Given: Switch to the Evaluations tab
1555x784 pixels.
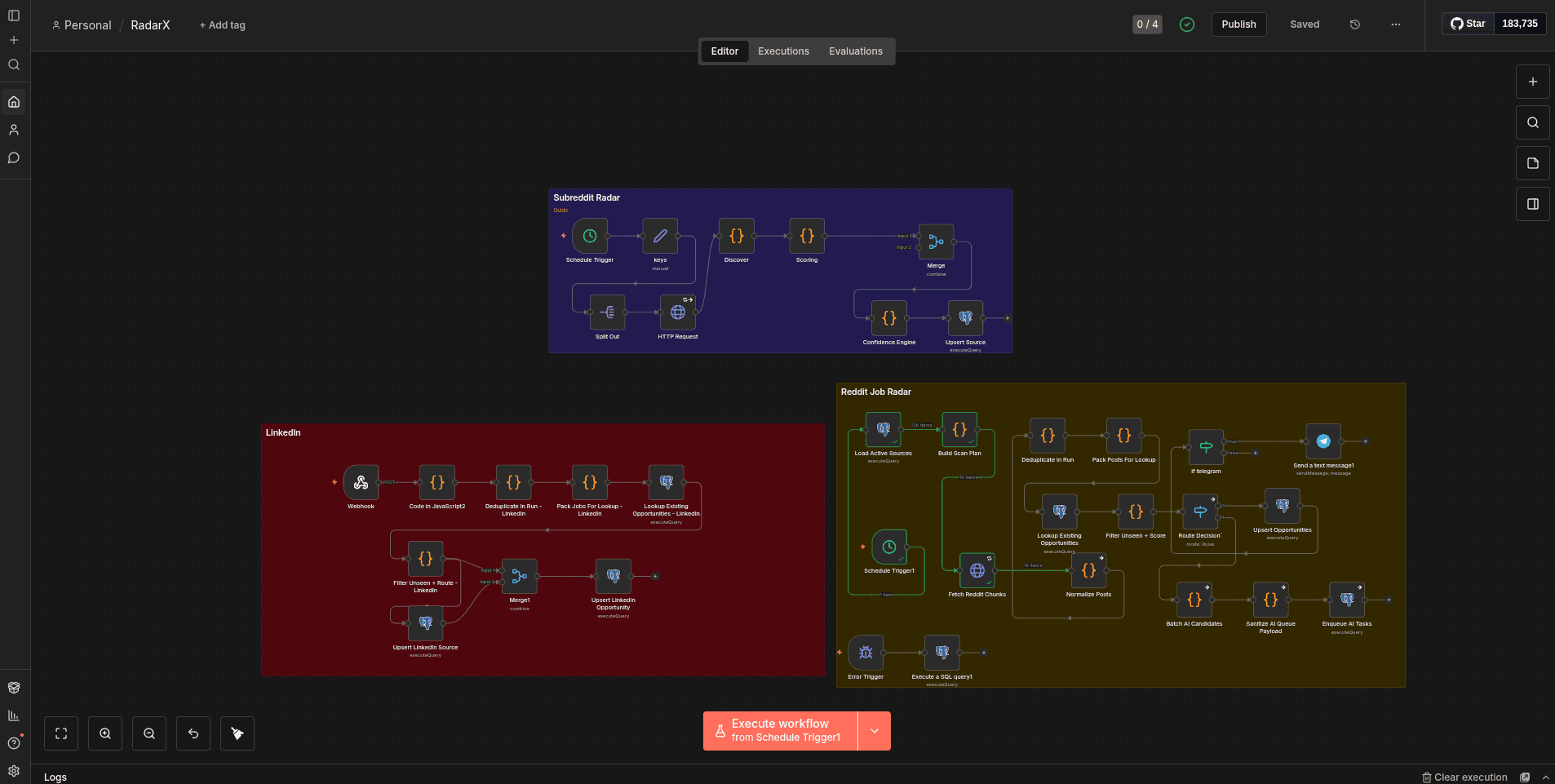Looking at the screenshot, I should pos(854,51).
